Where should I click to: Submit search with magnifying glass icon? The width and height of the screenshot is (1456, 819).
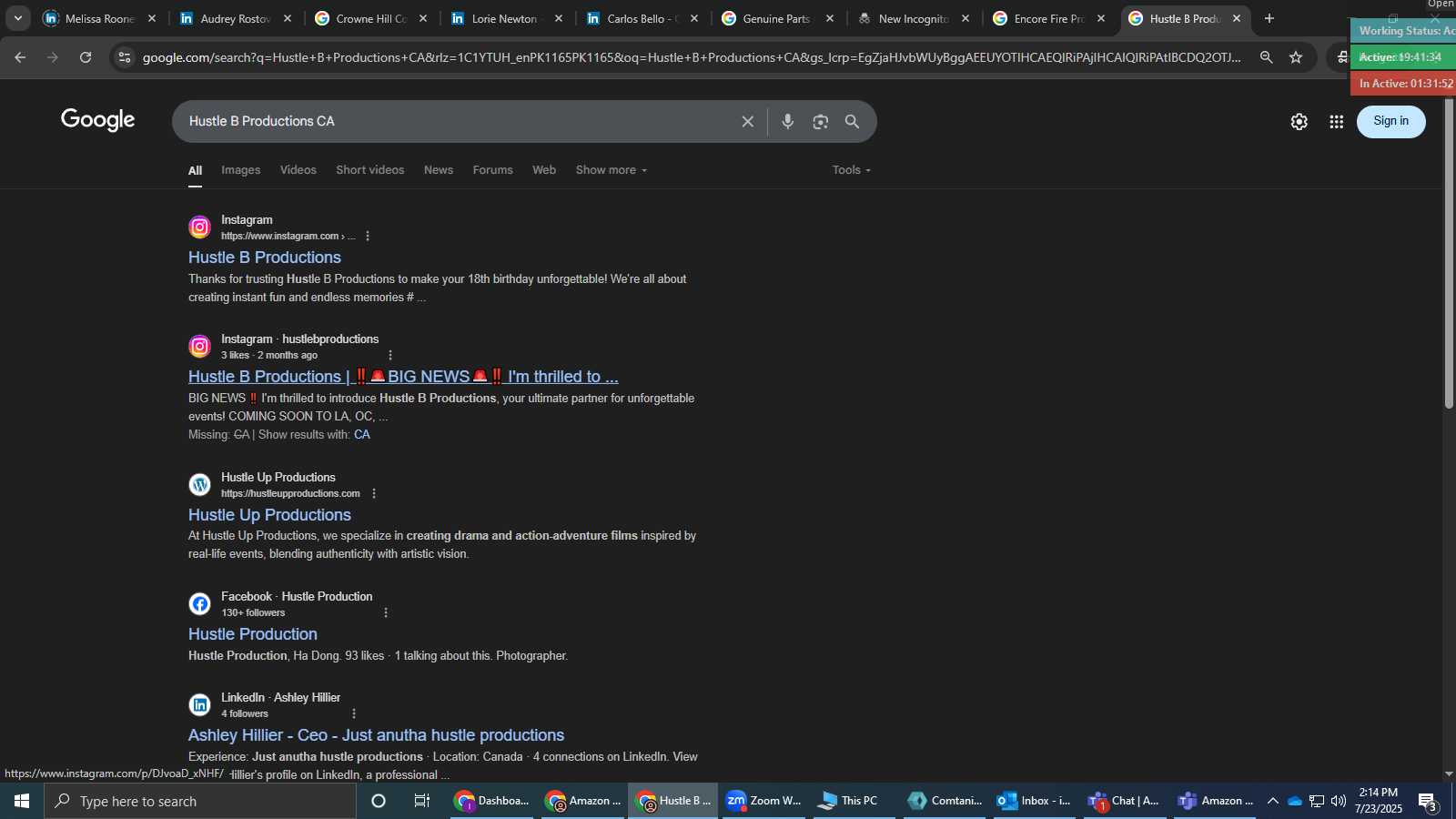coord(853,121)
